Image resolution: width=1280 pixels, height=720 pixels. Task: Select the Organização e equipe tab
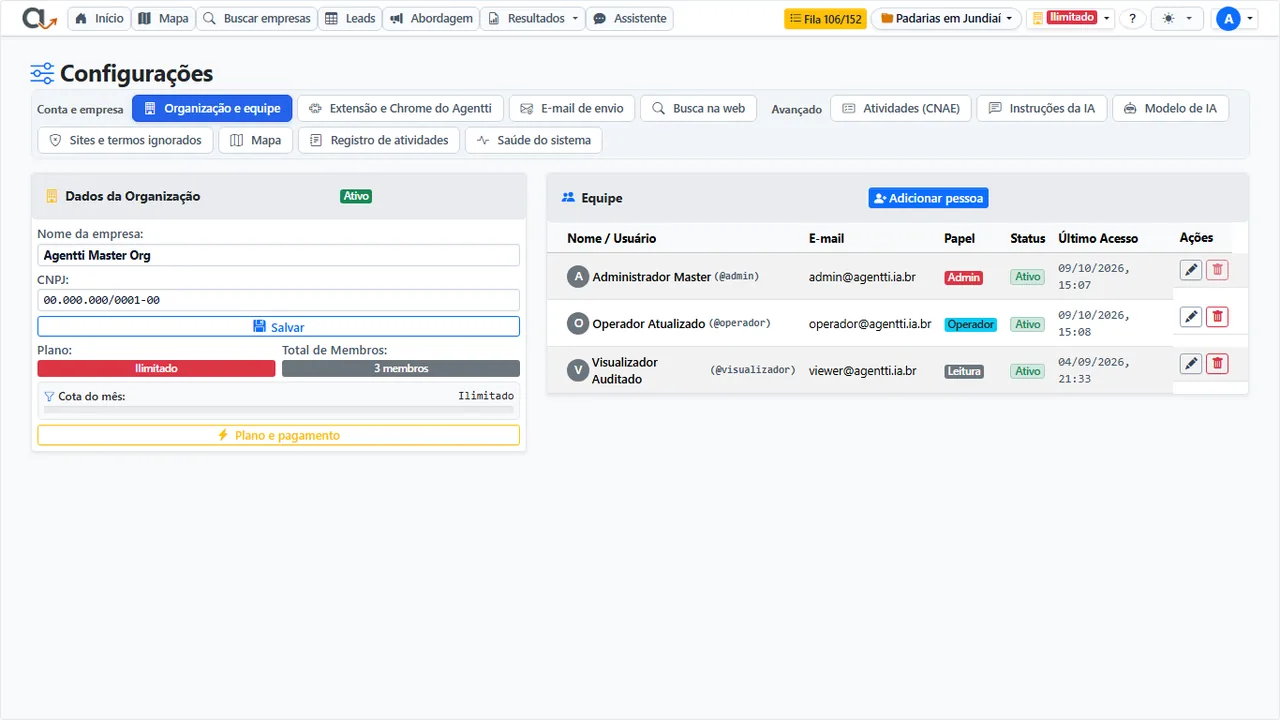[212, 108]
